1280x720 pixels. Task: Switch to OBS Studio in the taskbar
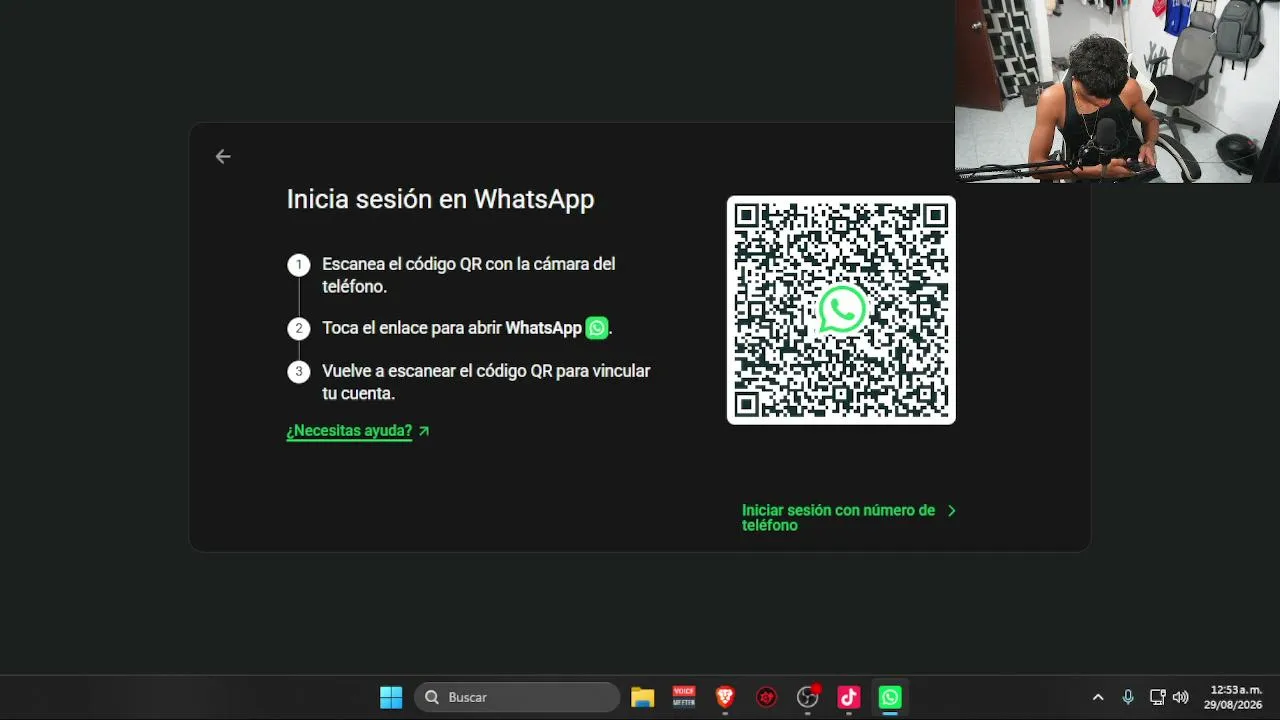click(808, 697)
